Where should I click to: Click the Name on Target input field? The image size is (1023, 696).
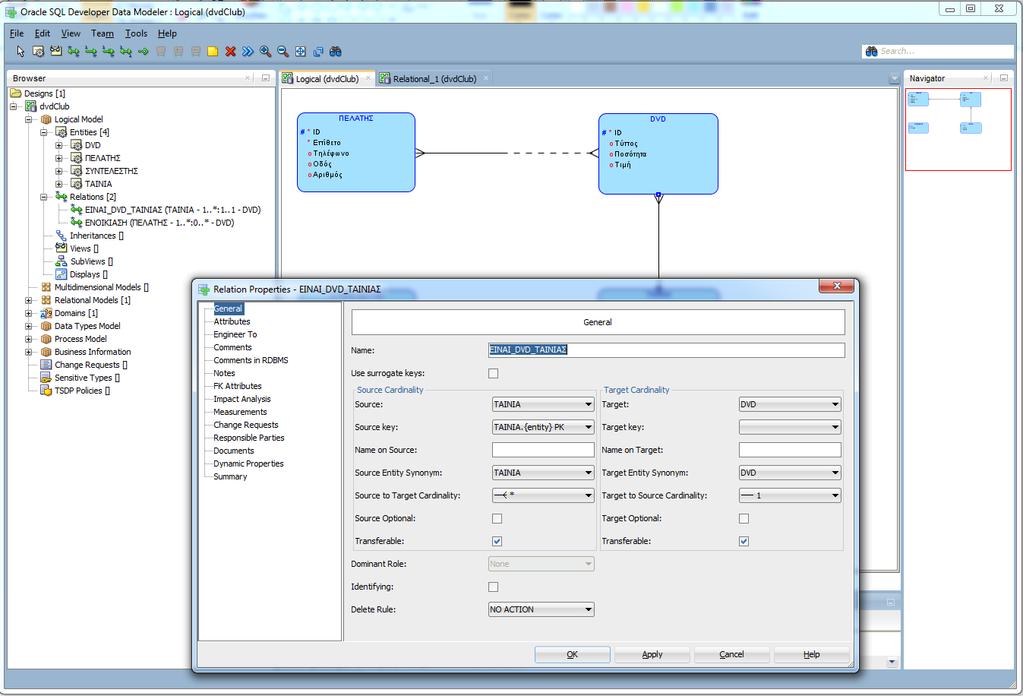pyautogui.click(x=789, y=450)
